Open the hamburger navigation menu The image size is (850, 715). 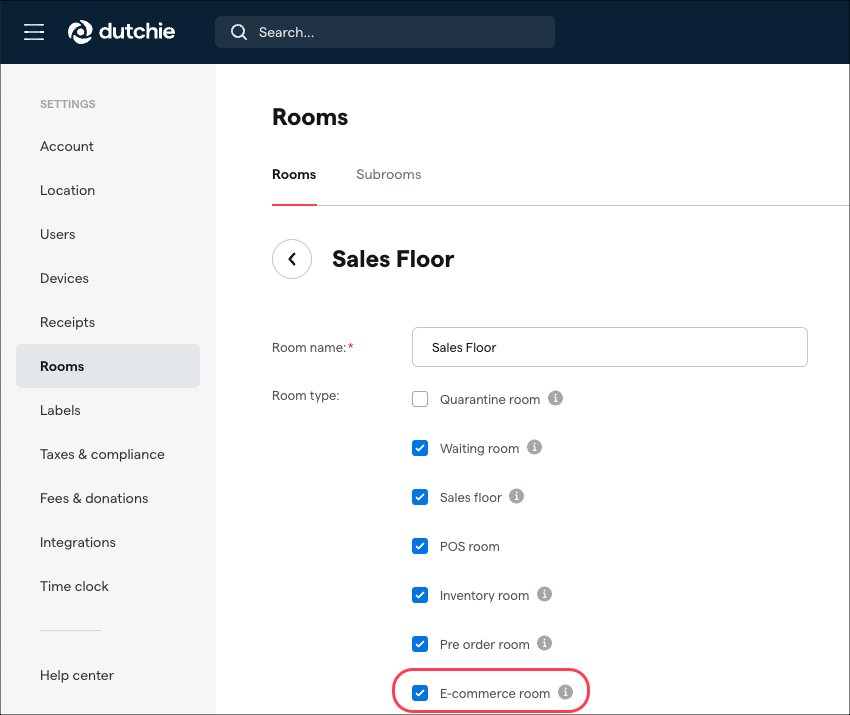[33, 31]
